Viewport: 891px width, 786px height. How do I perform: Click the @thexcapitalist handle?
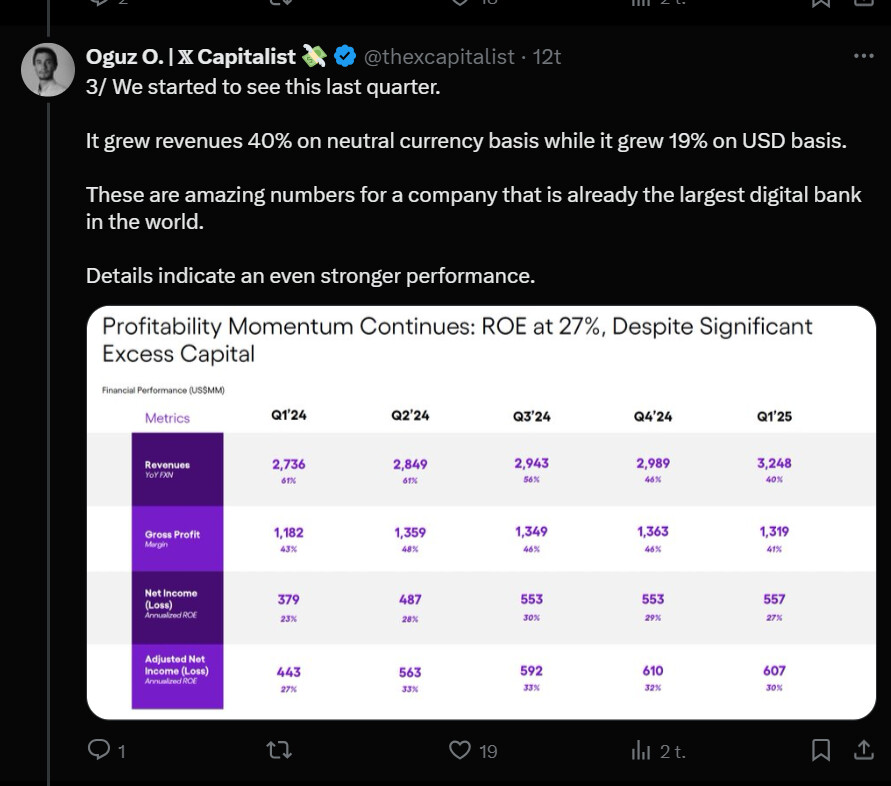439,56
